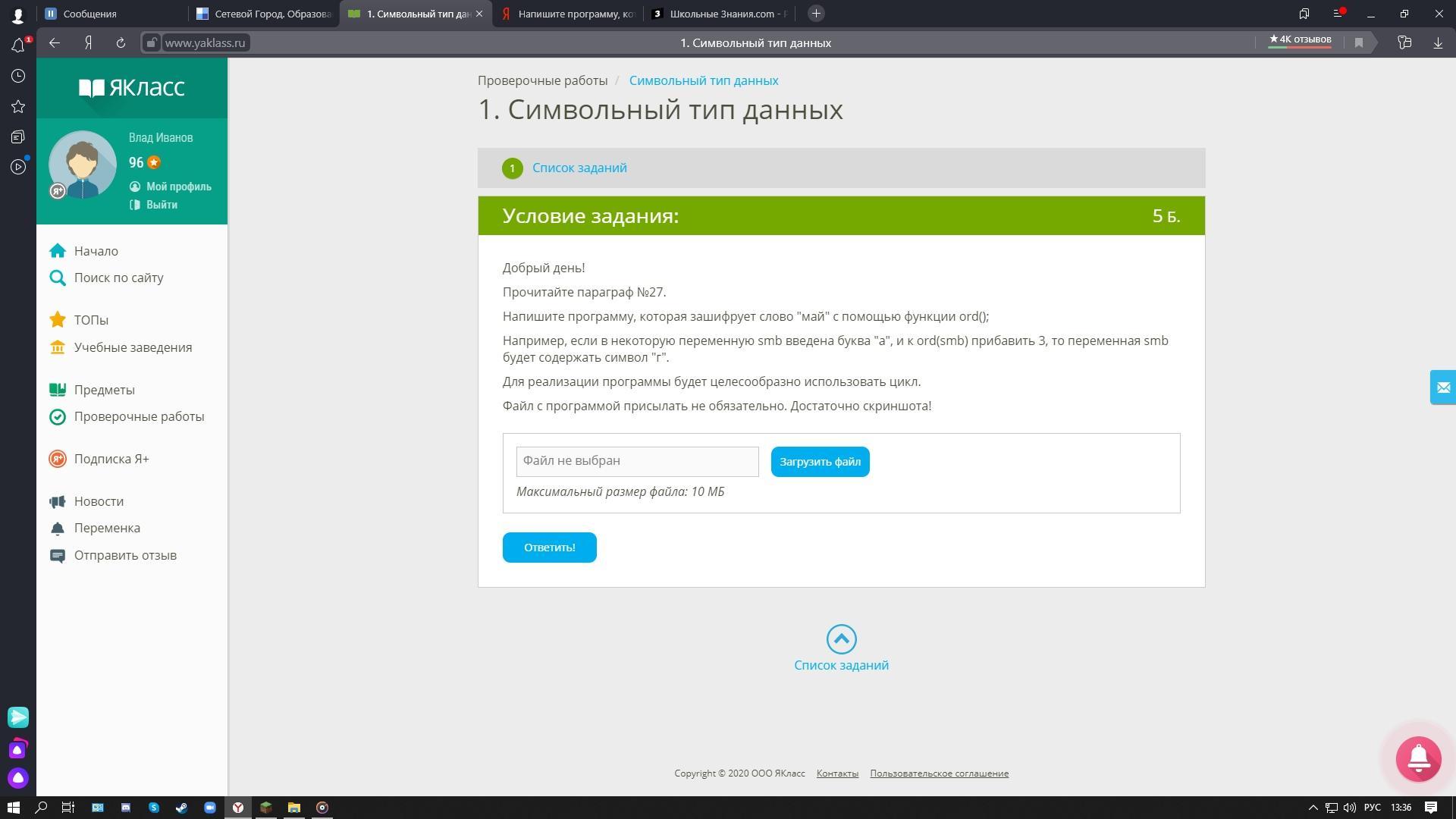The image size is (1456, 819).
Task: Open the browser history clock icon
Action: coord(18,76)
